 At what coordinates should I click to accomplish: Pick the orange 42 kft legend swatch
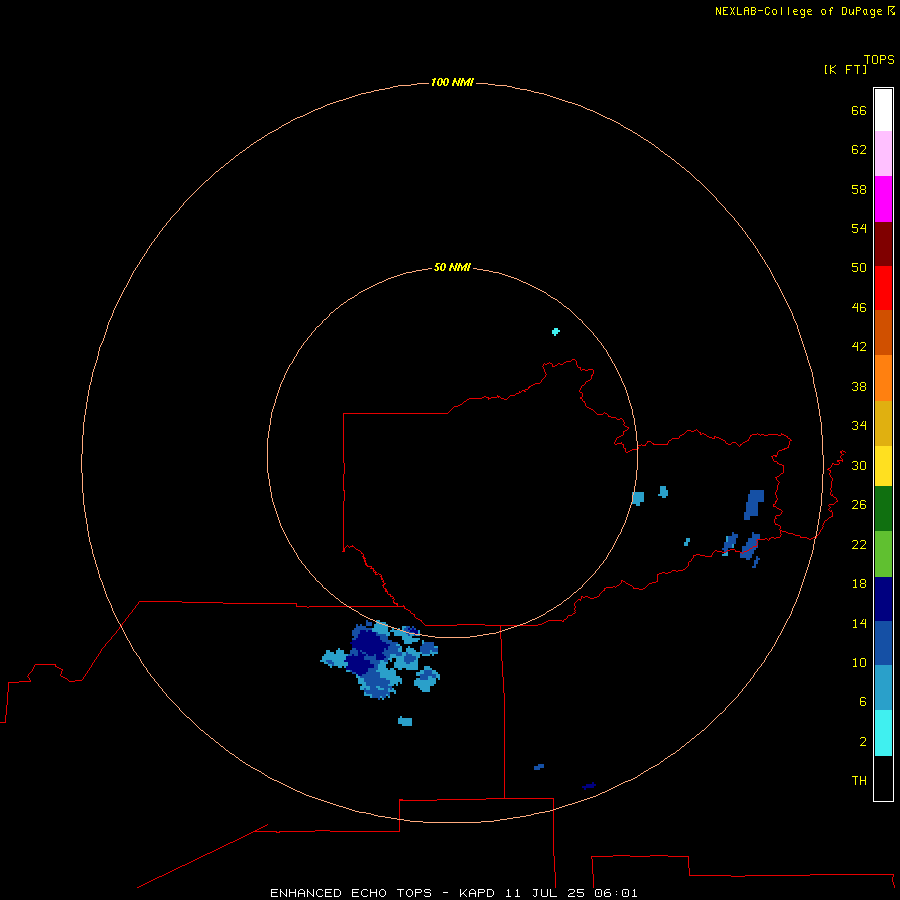coord(883,378)
